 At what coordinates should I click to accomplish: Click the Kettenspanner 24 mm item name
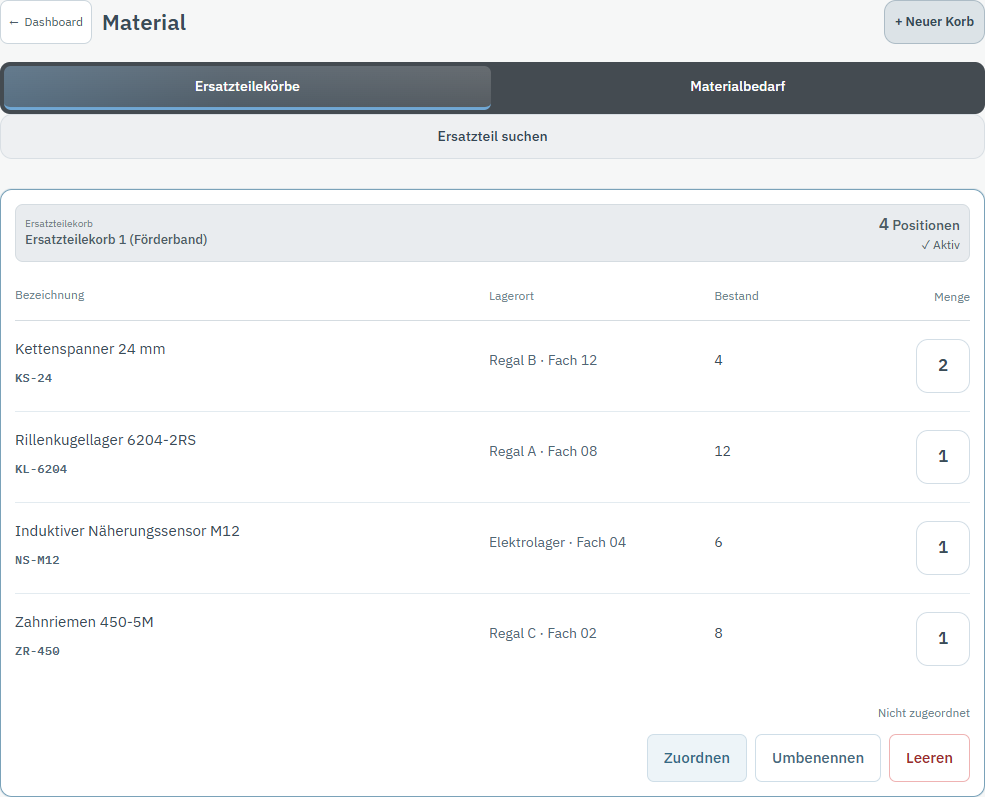pos(90,349)
